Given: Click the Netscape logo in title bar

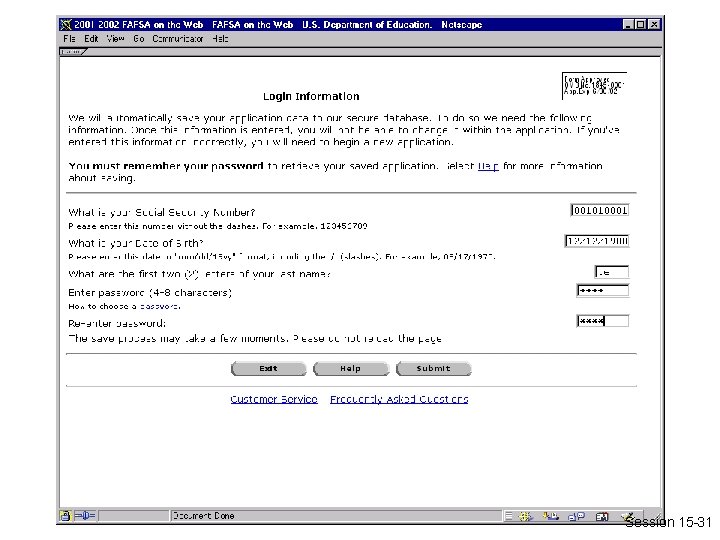Looking at the screenshot, I should 66,25.
